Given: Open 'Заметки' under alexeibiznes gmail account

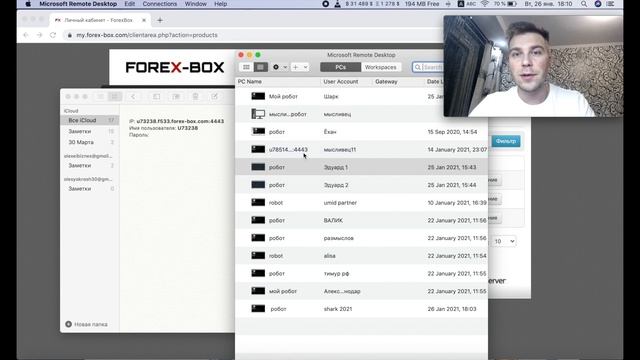Looking at the screenshot, I should [x=90, y=166].
